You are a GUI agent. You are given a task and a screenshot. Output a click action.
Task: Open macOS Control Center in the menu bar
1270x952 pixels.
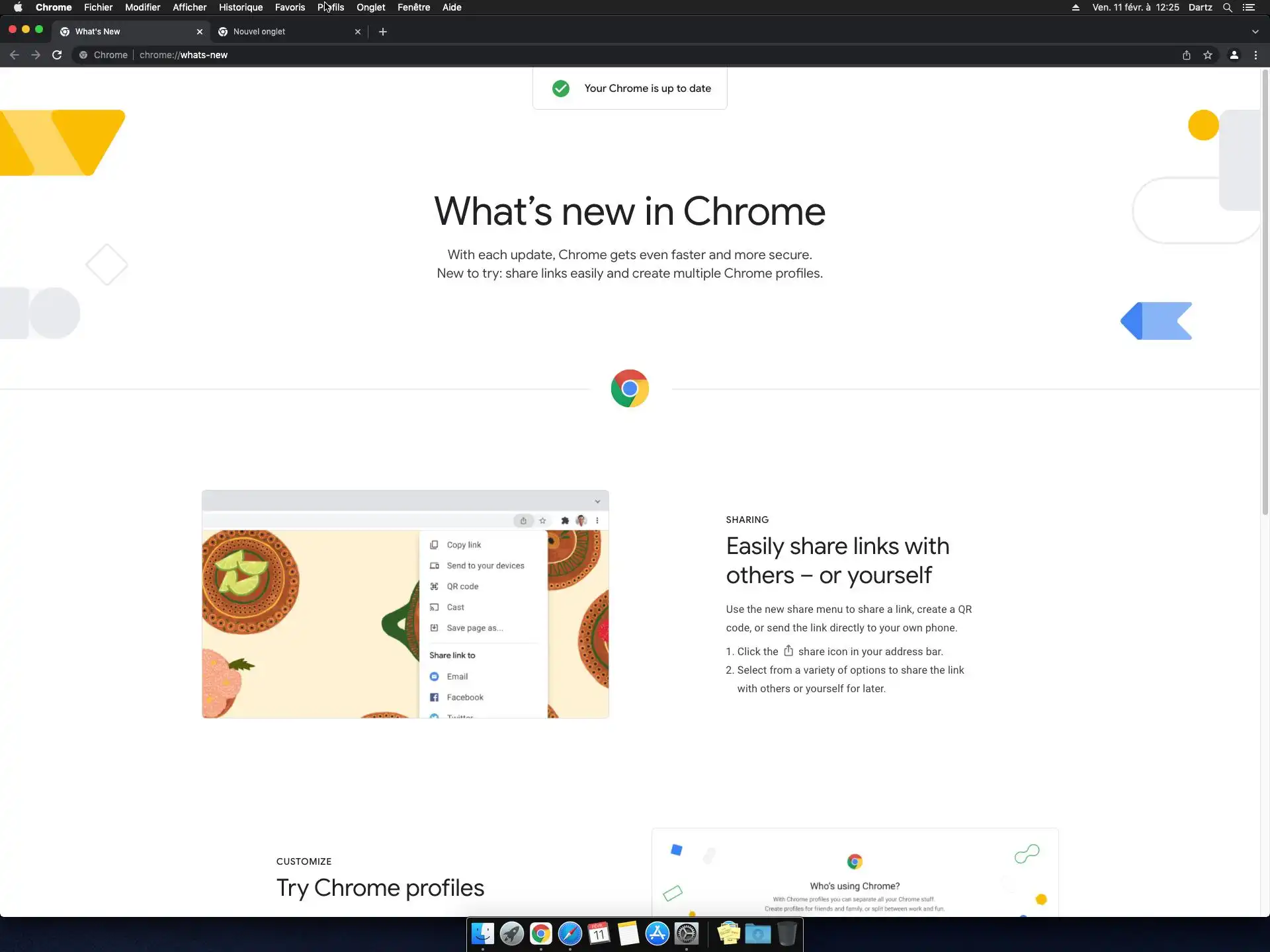(x=1248, y=7)
